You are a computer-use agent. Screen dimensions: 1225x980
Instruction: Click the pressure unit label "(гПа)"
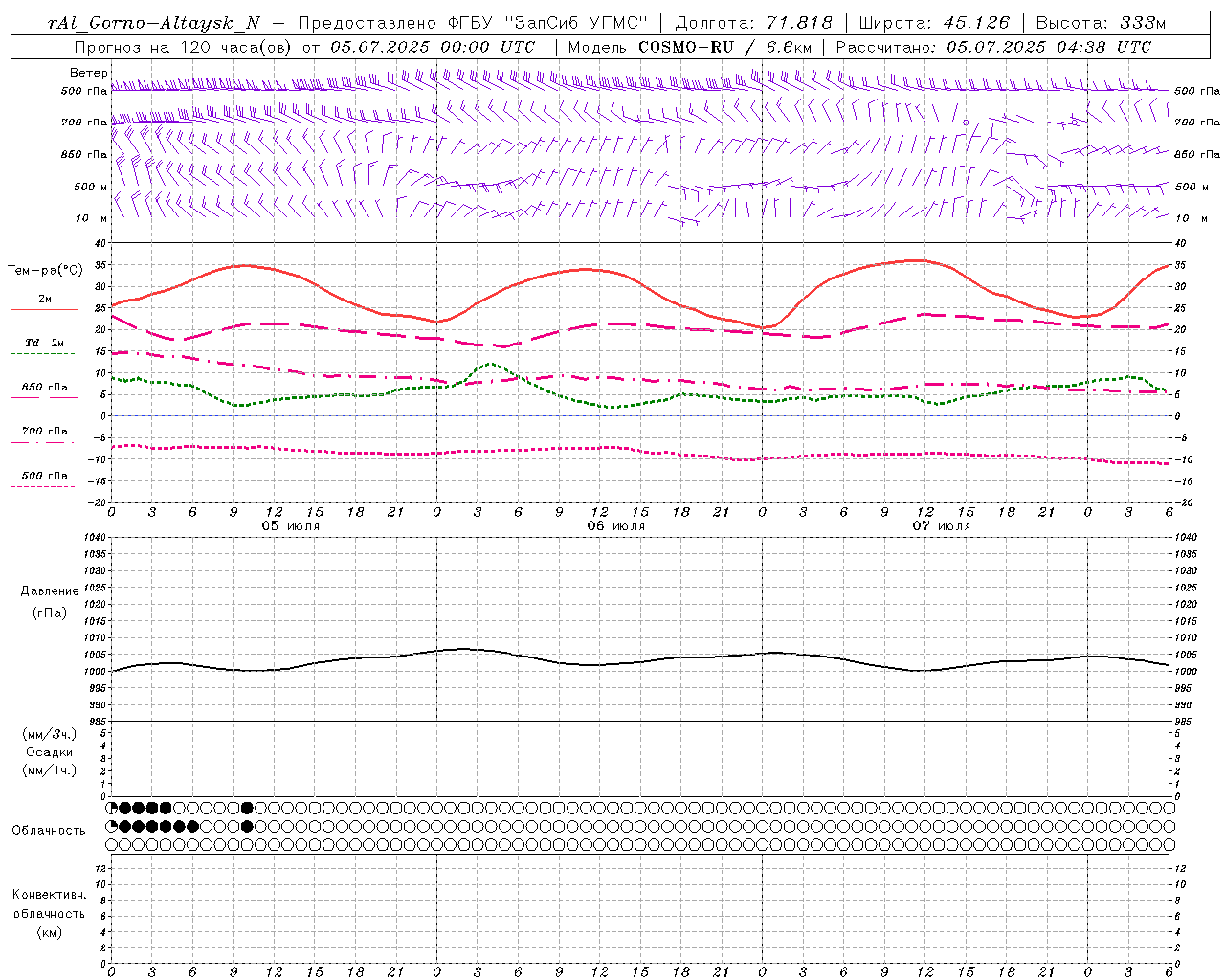coord(50,612)
